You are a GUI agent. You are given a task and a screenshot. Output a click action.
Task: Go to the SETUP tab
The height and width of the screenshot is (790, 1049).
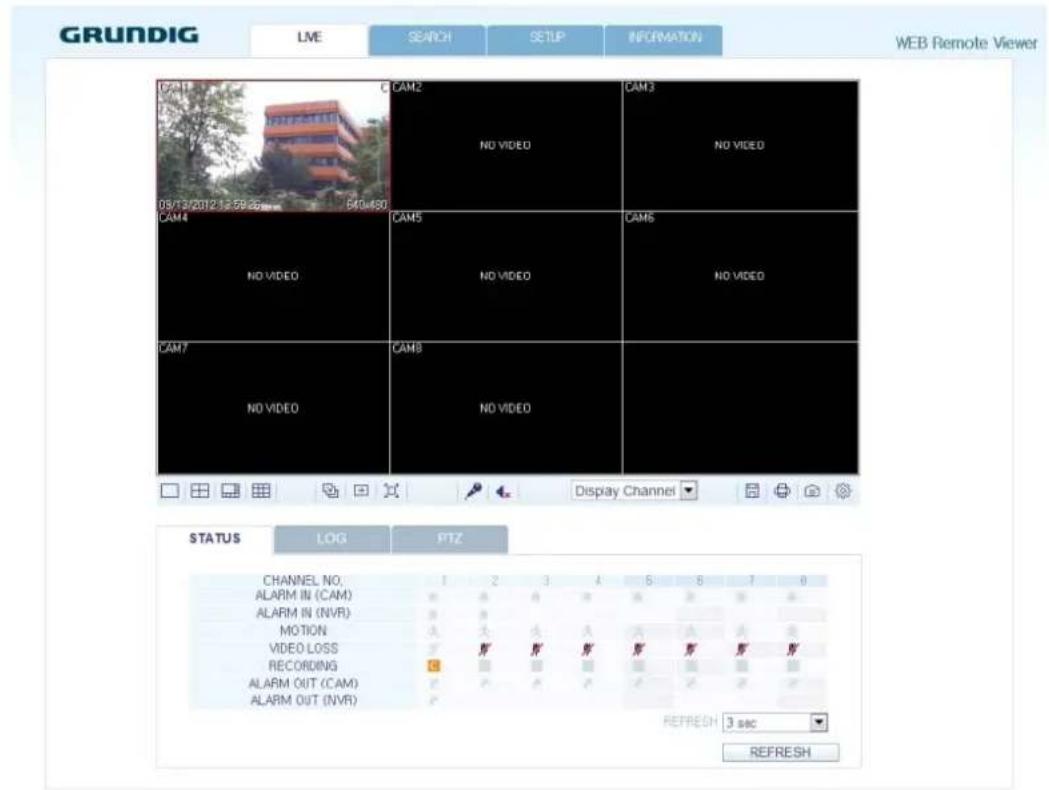click(546, 40)
